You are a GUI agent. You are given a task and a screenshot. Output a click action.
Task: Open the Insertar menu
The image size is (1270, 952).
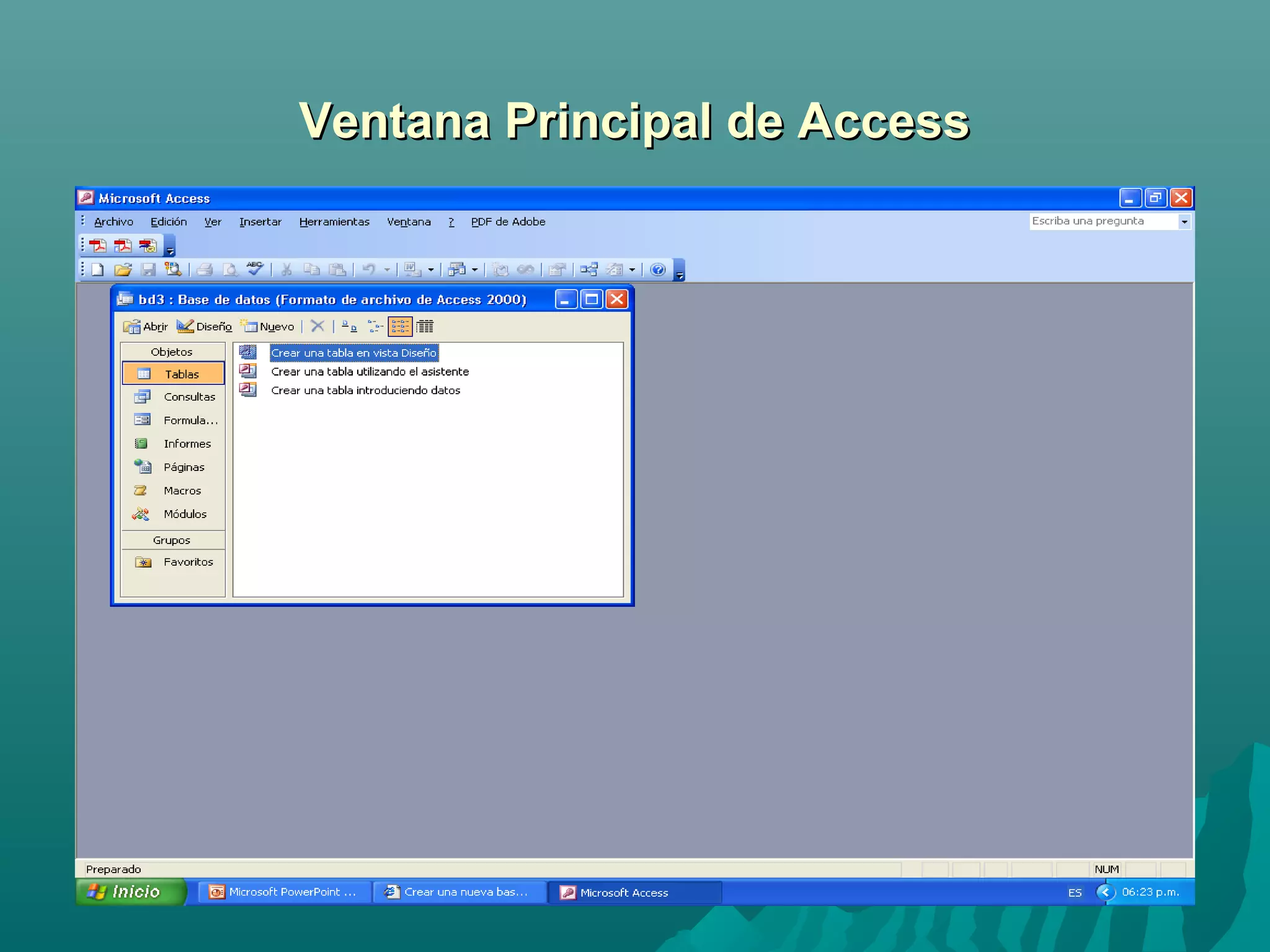[260, 222]
